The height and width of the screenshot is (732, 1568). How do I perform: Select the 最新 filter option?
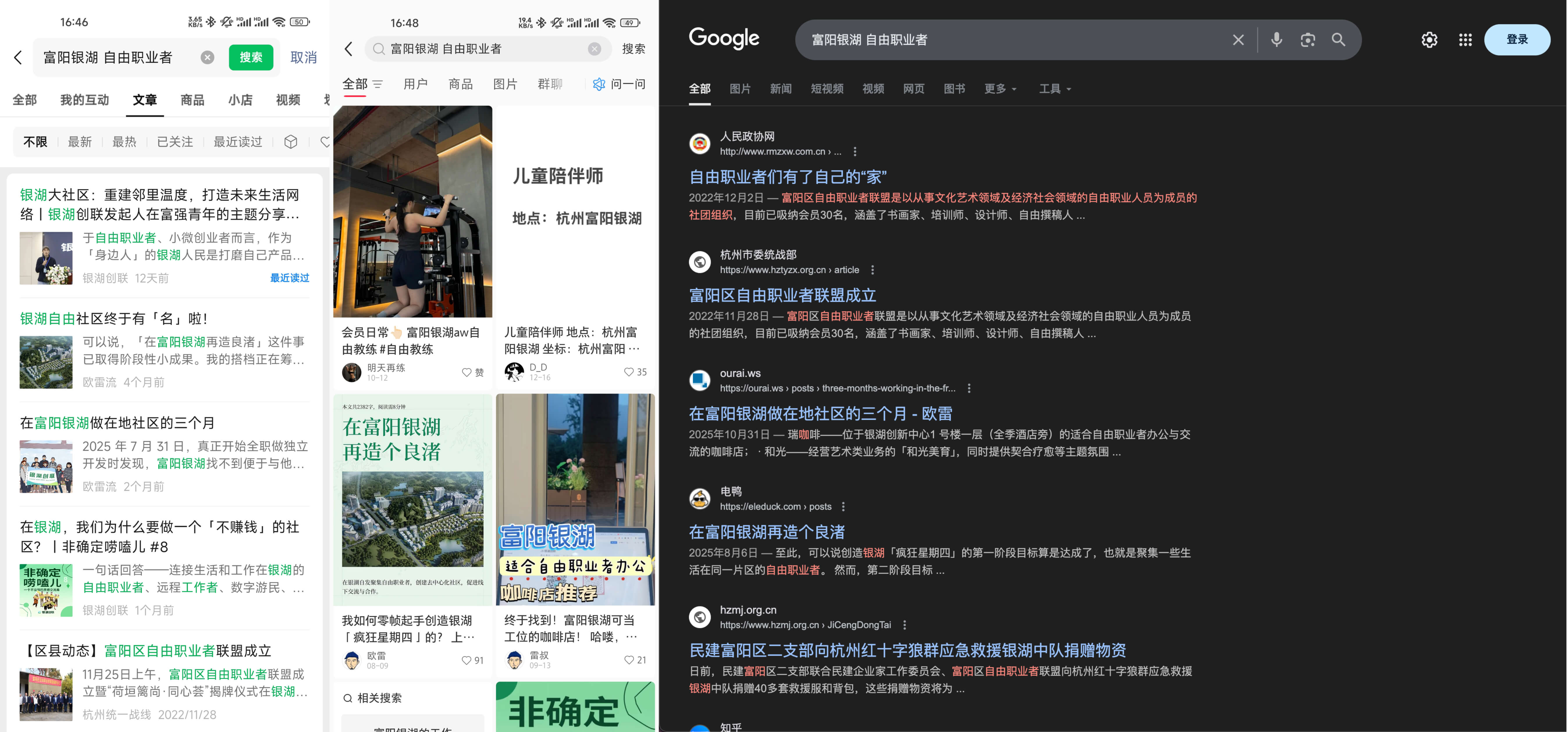80,142
